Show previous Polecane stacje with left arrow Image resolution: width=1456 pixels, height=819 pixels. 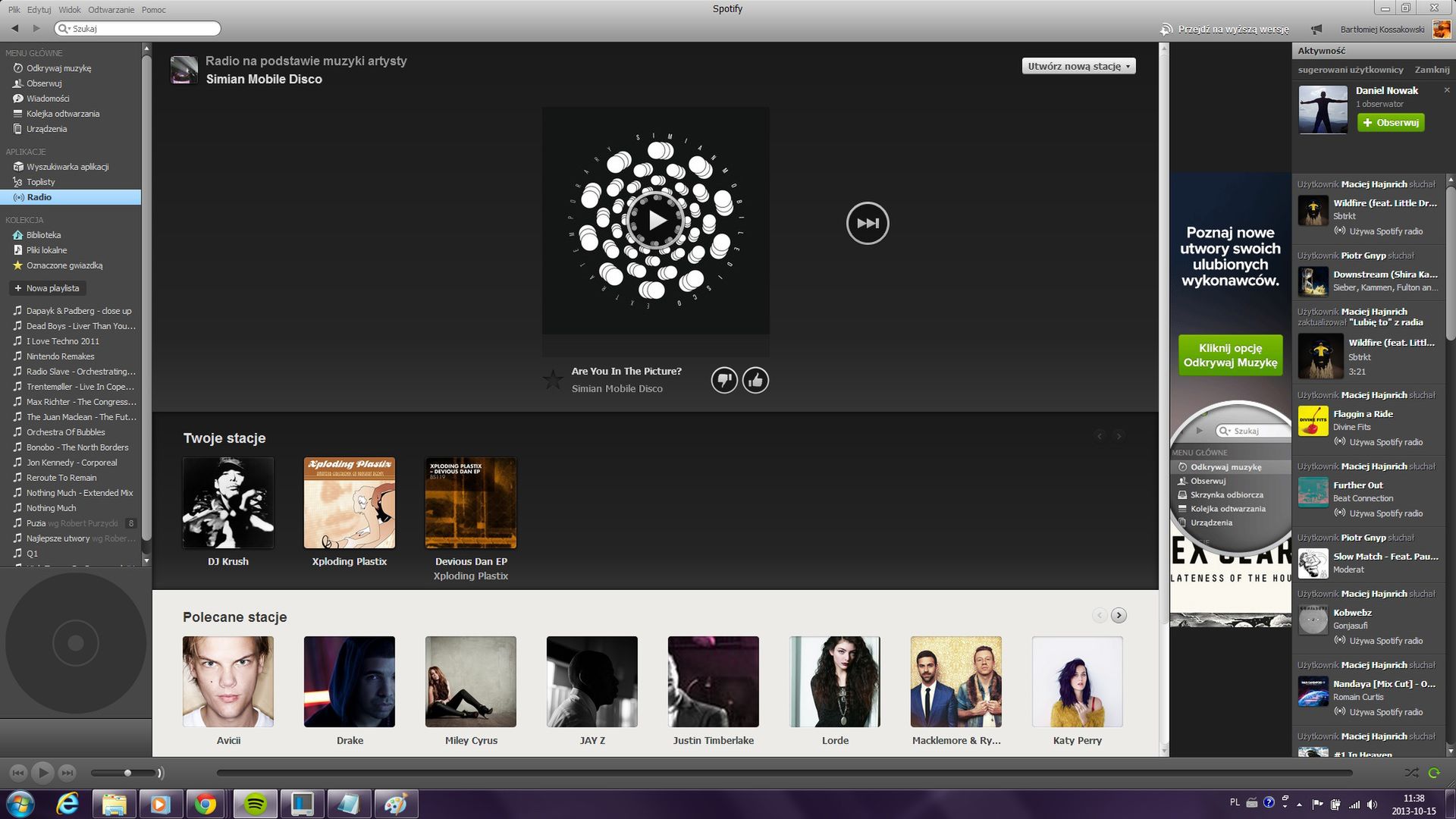click(1100, 615)
